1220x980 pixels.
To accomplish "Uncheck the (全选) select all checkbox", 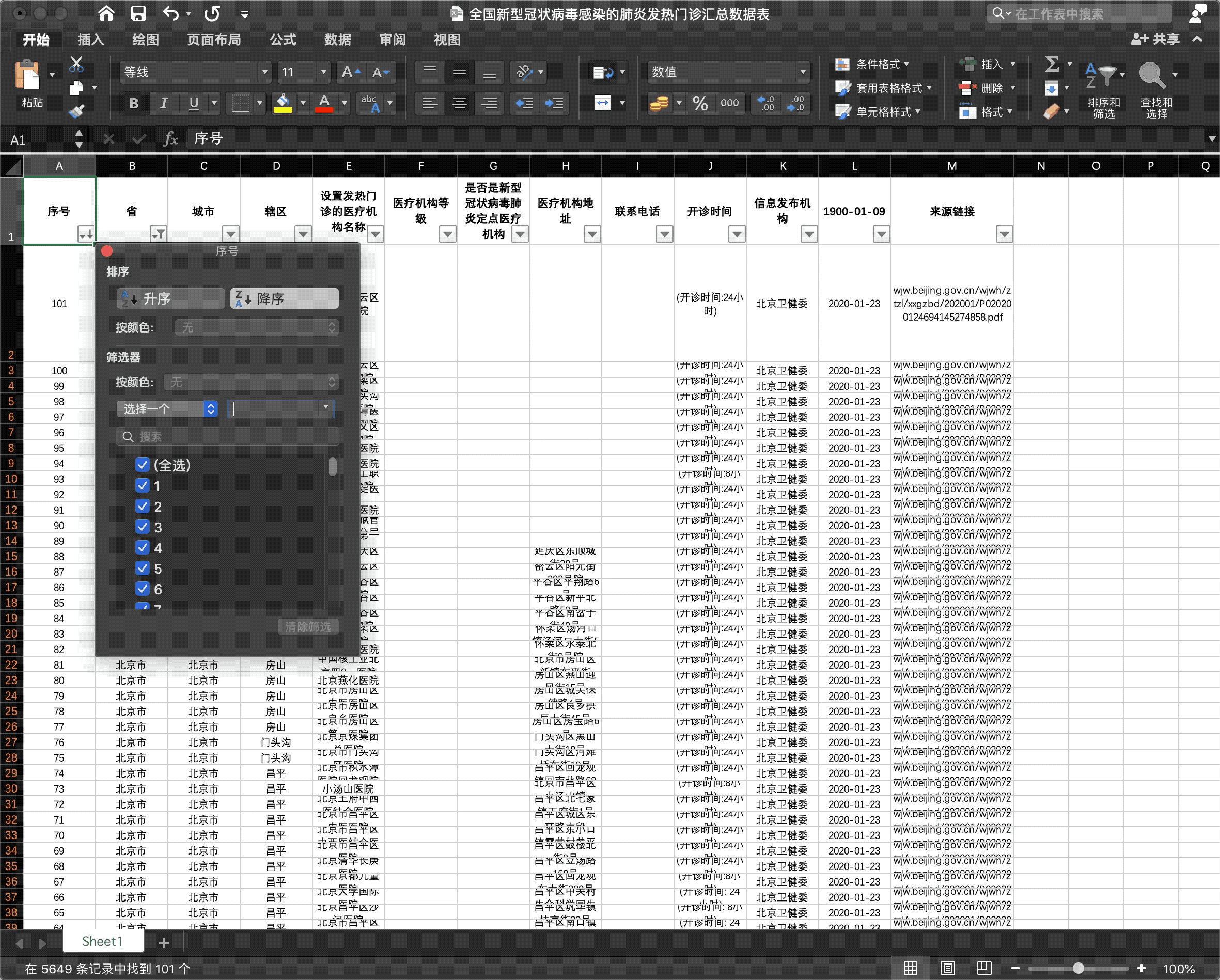I will point(142,465).
